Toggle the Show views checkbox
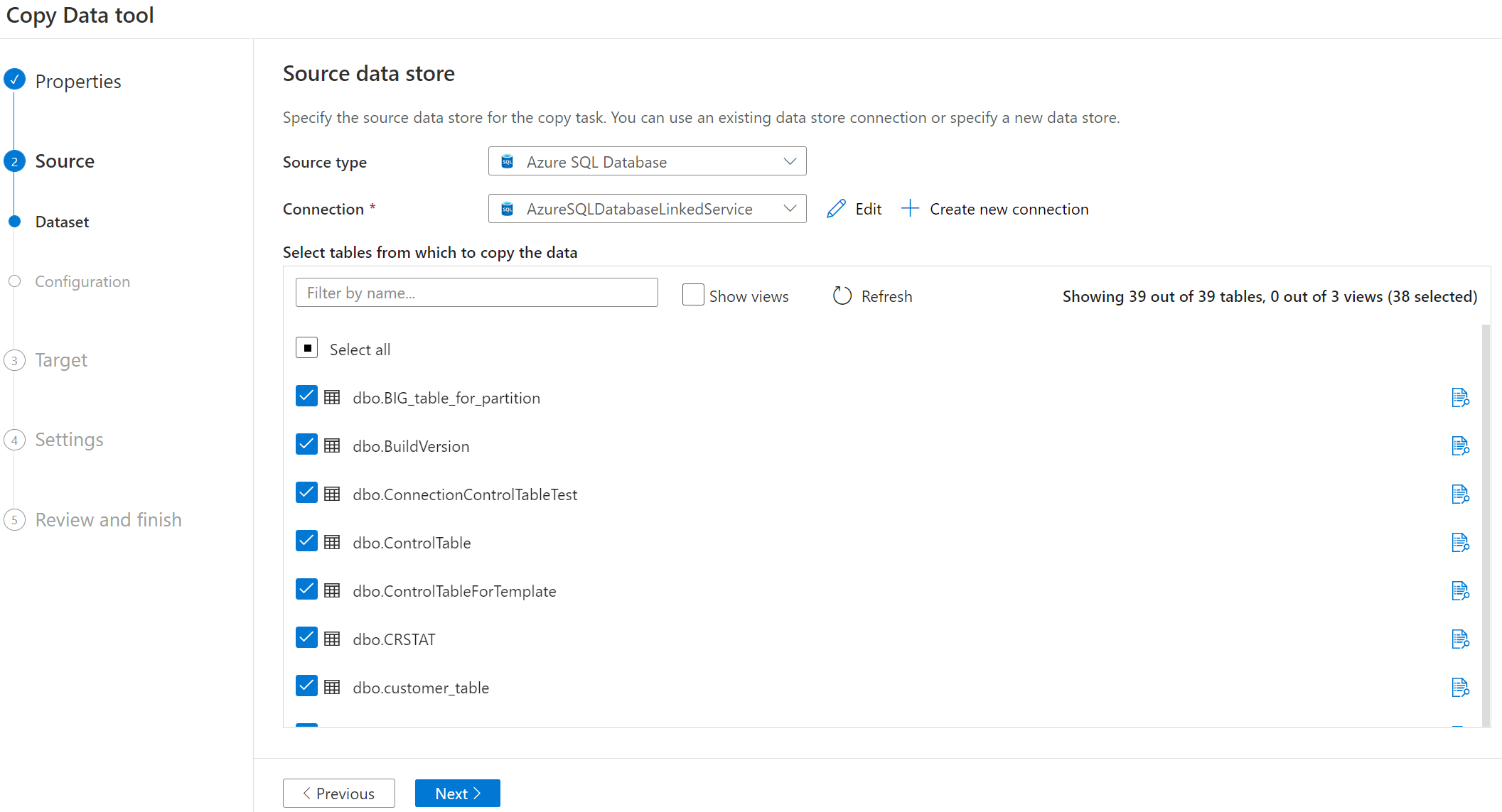 [x=693, y=294]
